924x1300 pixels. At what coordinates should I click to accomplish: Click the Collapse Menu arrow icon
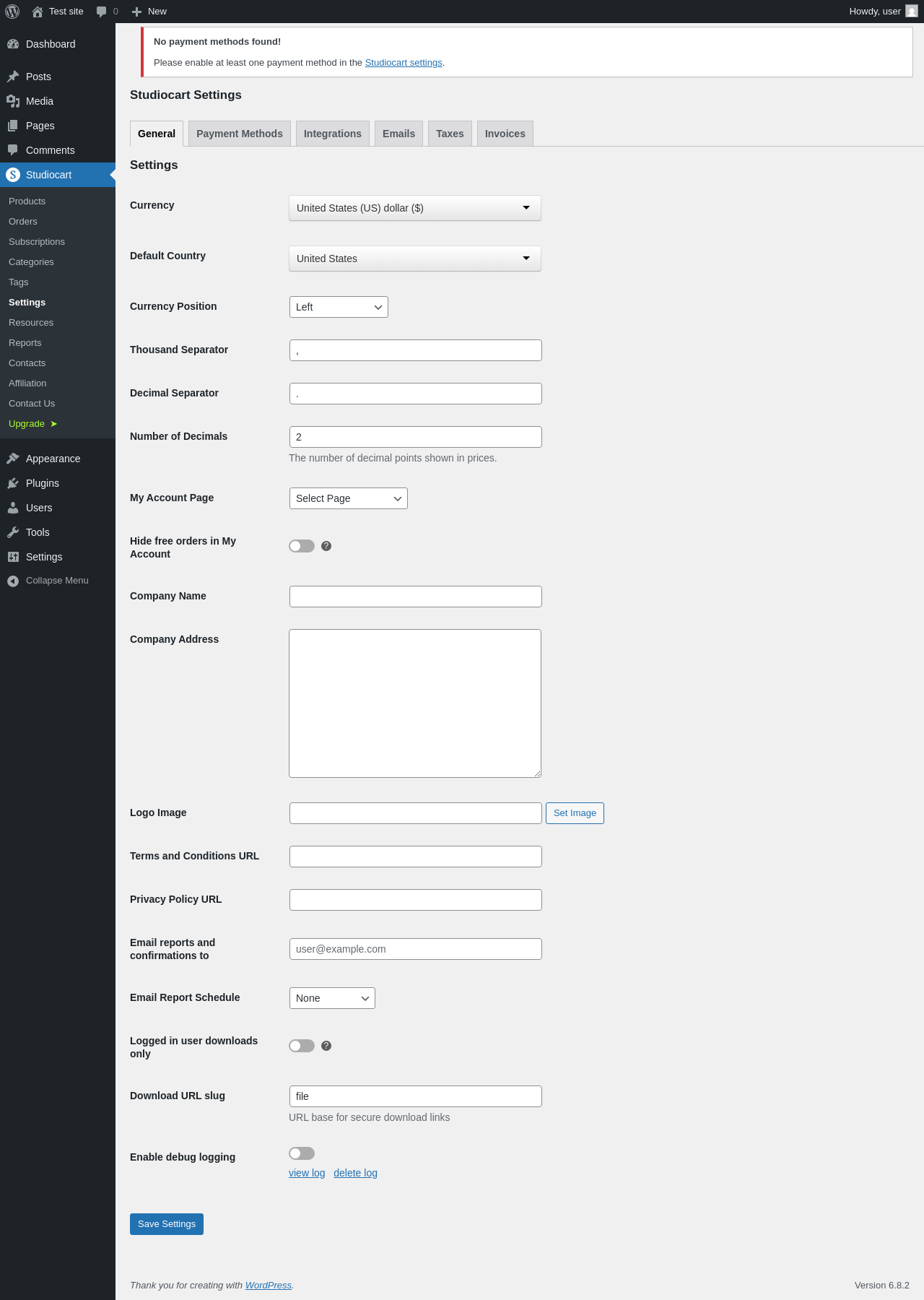click(13, 581)
